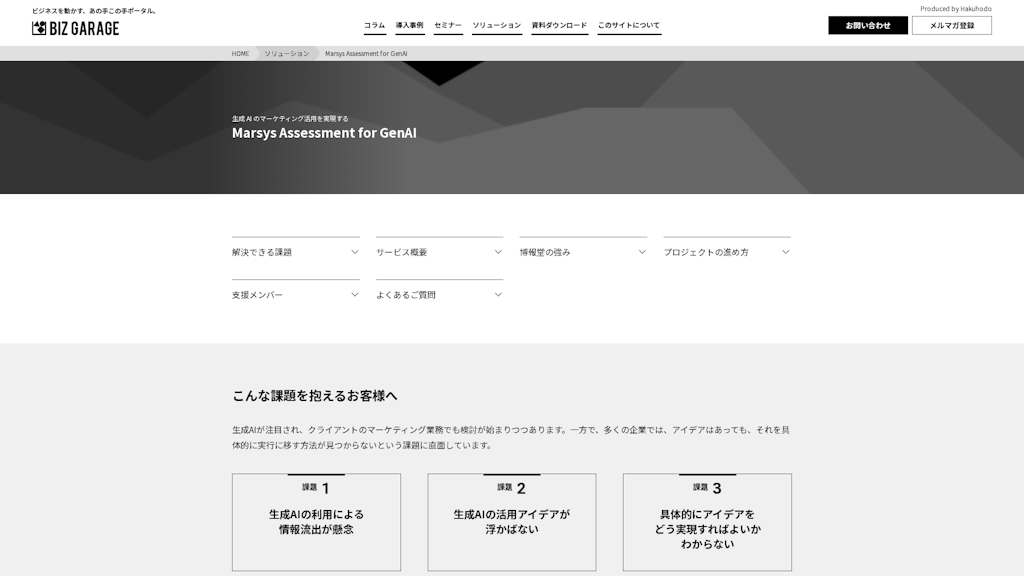Click chevron next to プロジェクトの進め方
Viewport: 1024px width, 576px height.
click(x=786, y=252)
